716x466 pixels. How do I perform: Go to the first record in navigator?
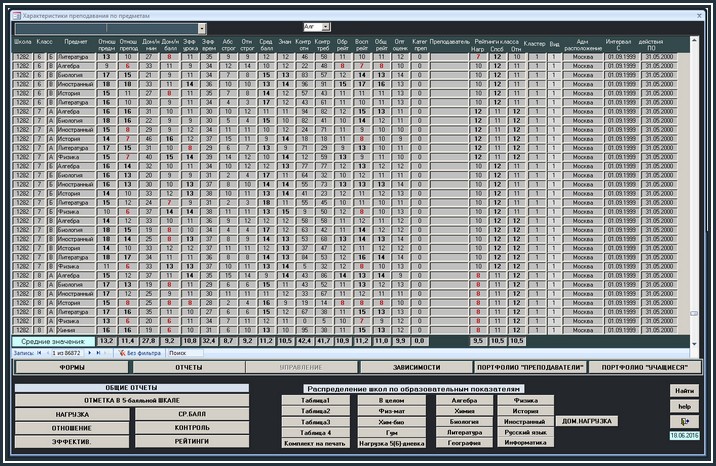point(39,353)
